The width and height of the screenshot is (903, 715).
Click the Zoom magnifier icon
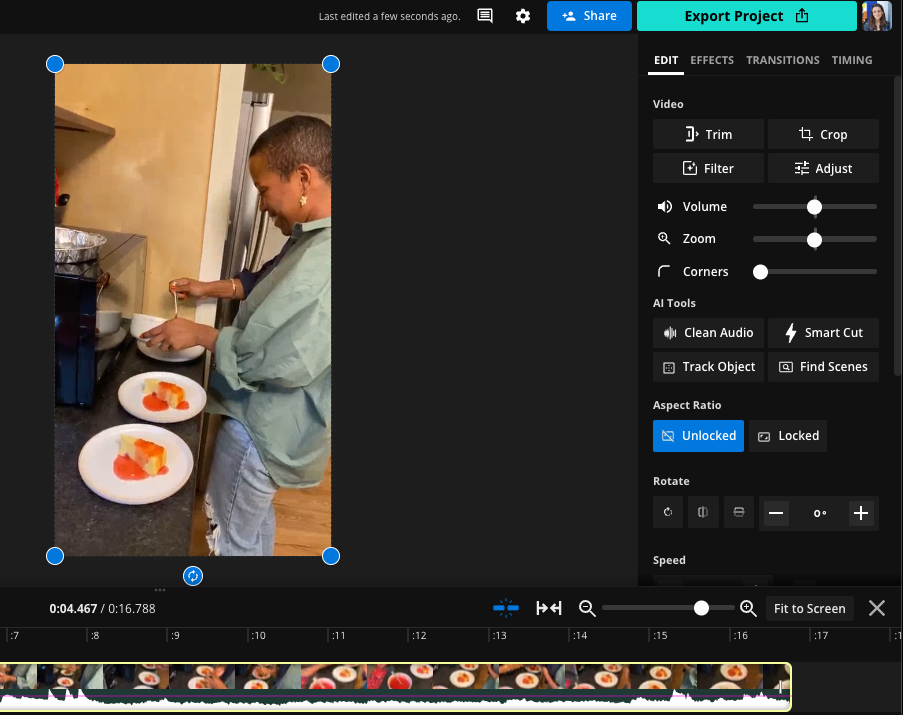coord(664,238)
